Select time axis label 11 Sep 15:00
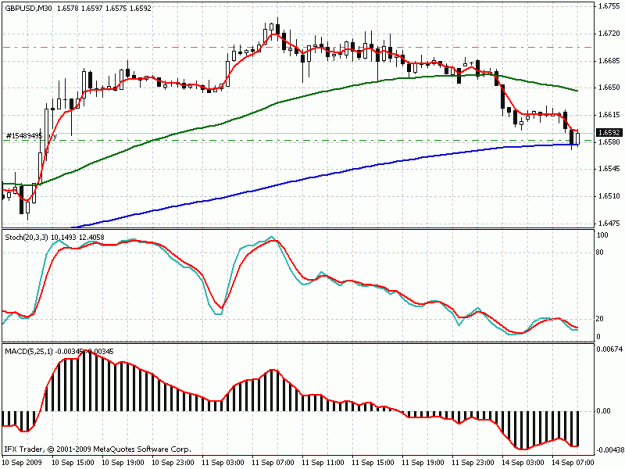Screen dimensions: 625x469 pyautogui.click(x=373, y=463)
